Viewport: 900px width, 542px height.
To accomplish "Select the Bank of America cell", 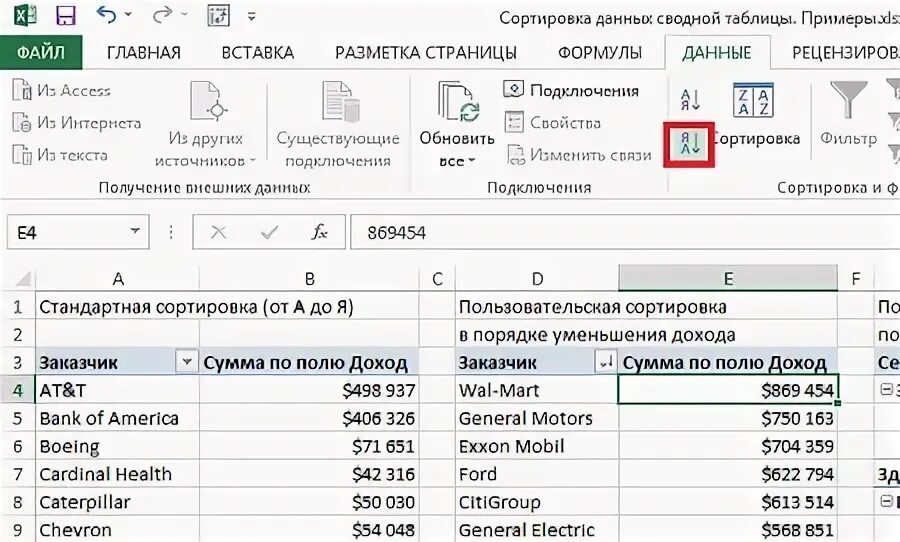I will coord(118,418).
